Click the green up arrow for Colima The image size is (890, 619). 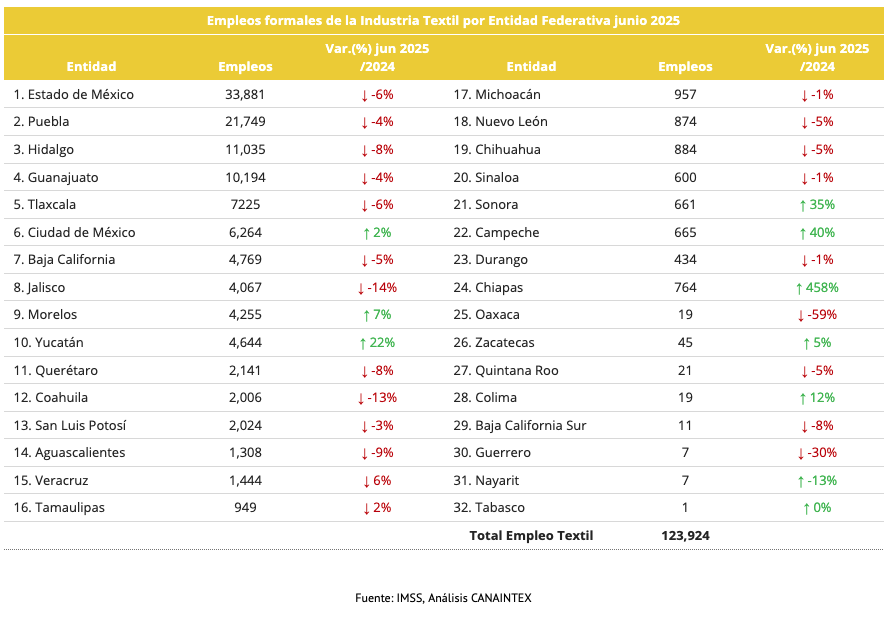[801, 398]
